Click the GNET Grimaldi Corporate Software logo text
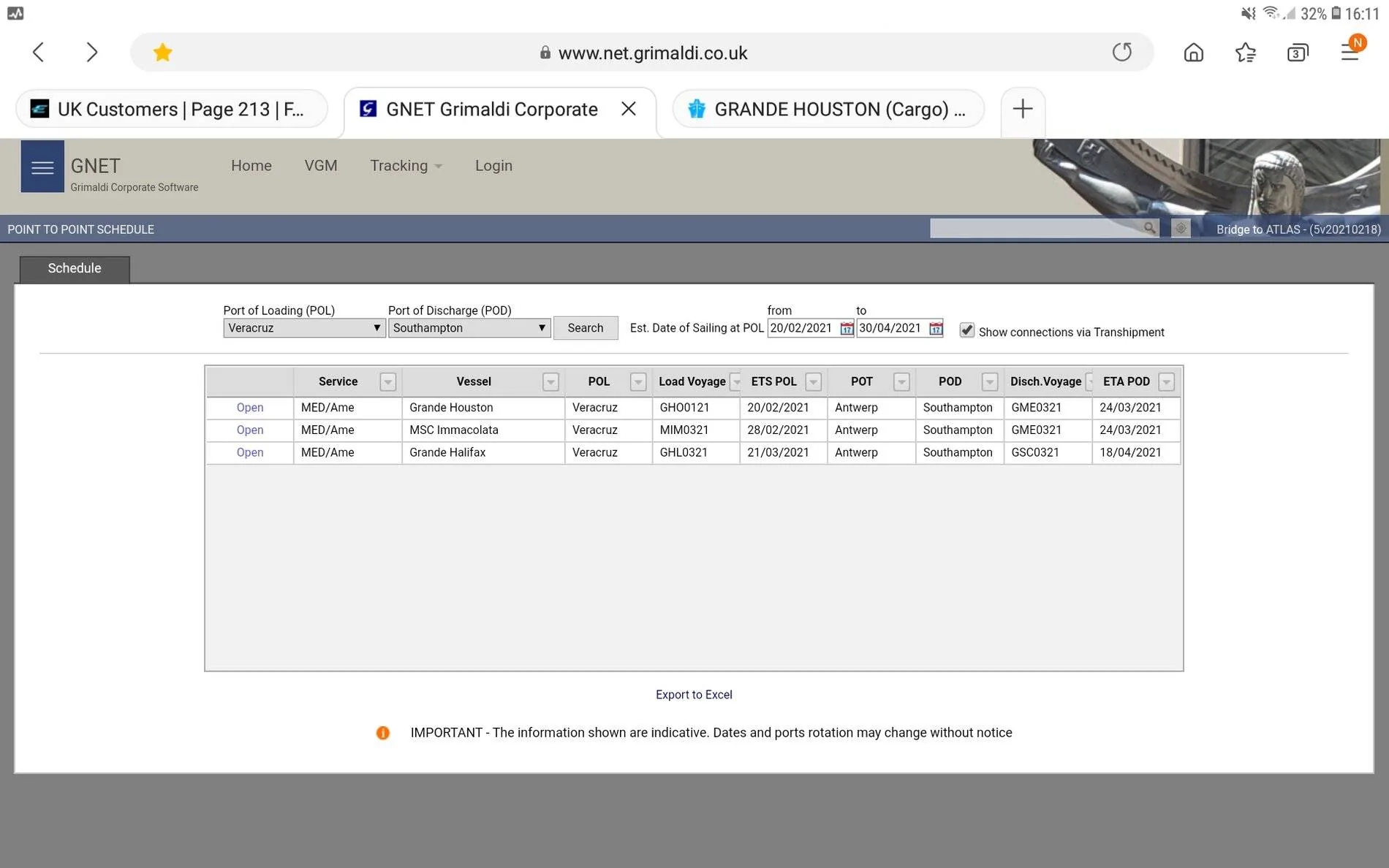Image resolution: width=1389 pixels, height=868 pixels. (x=134, y=175)
